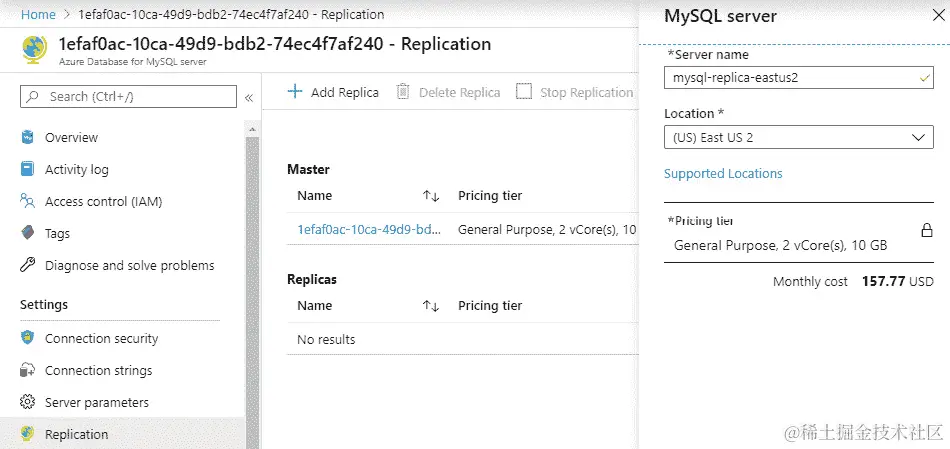Click the Replicas table Name header

(x=314, y=306)
